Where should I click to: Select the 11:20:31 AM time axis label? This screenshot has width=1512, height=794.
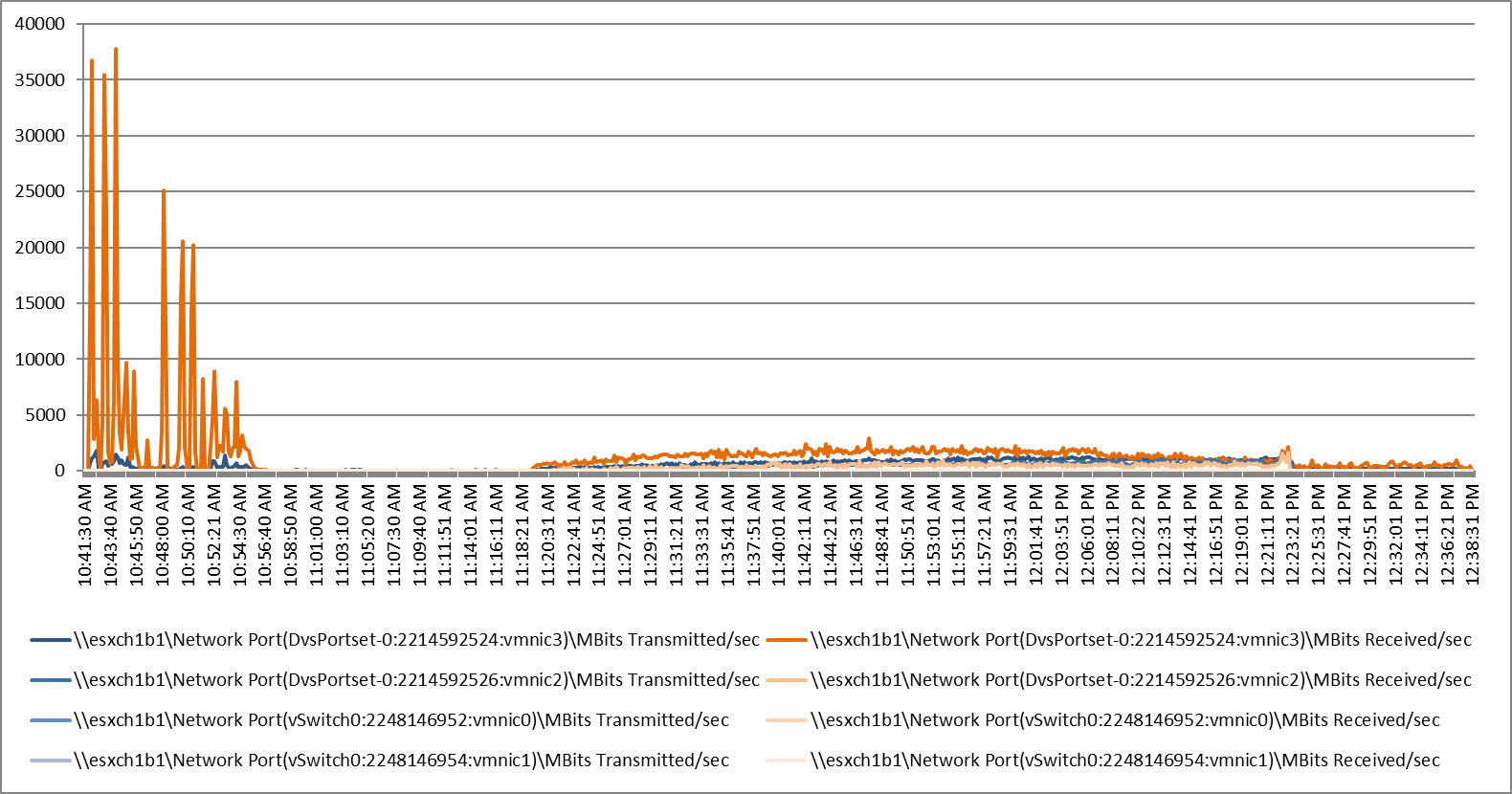pyautogui.click(x=549, y=535)
